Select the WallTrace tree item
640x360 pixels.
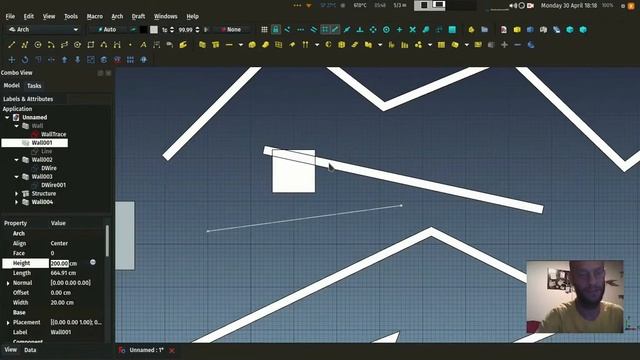53,134
